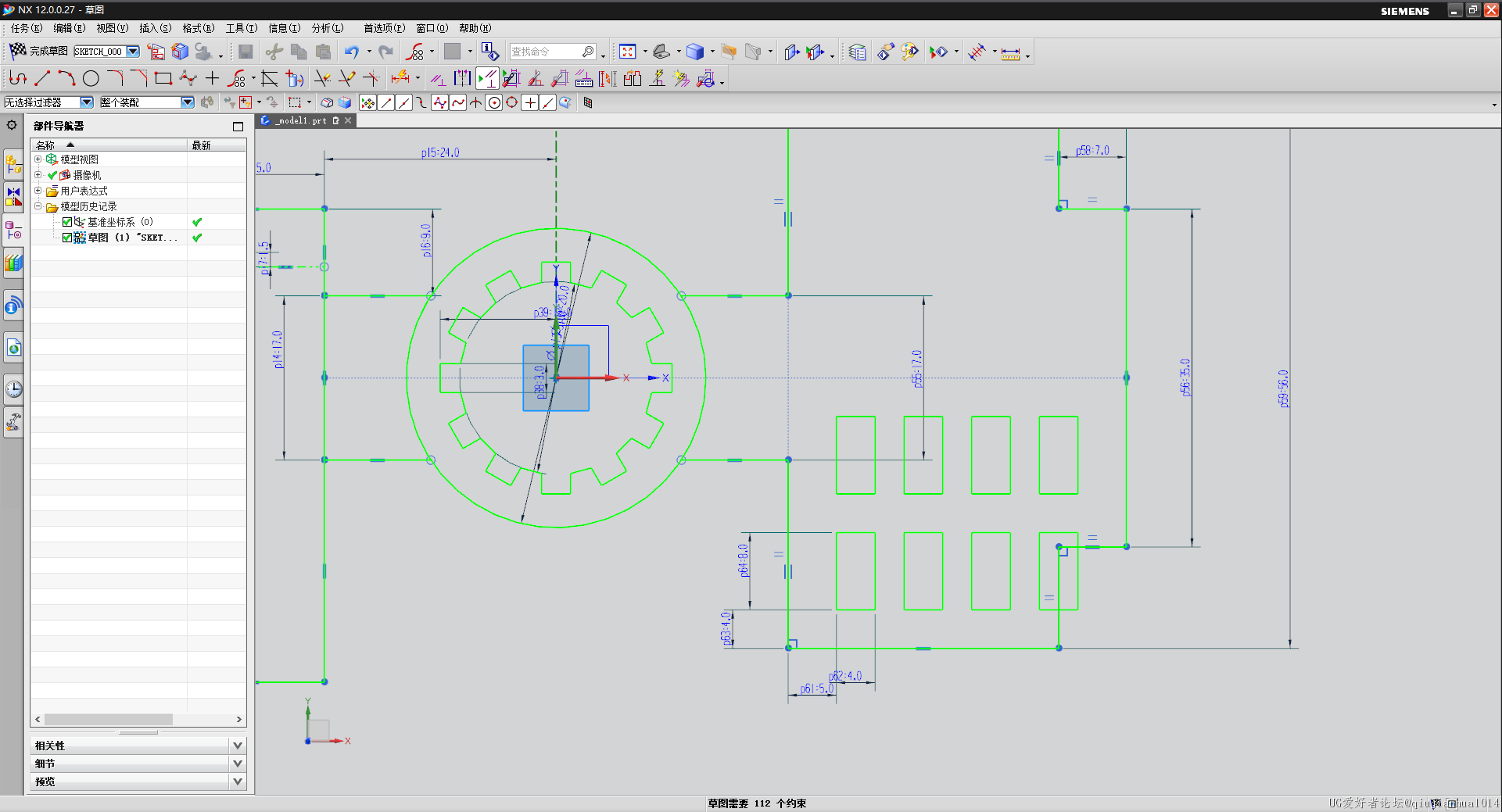The width and height of the screenshot is (1502, 812).
Task: Click the Measure Distance ruler icon
Action: click(x=1010, y=52)
